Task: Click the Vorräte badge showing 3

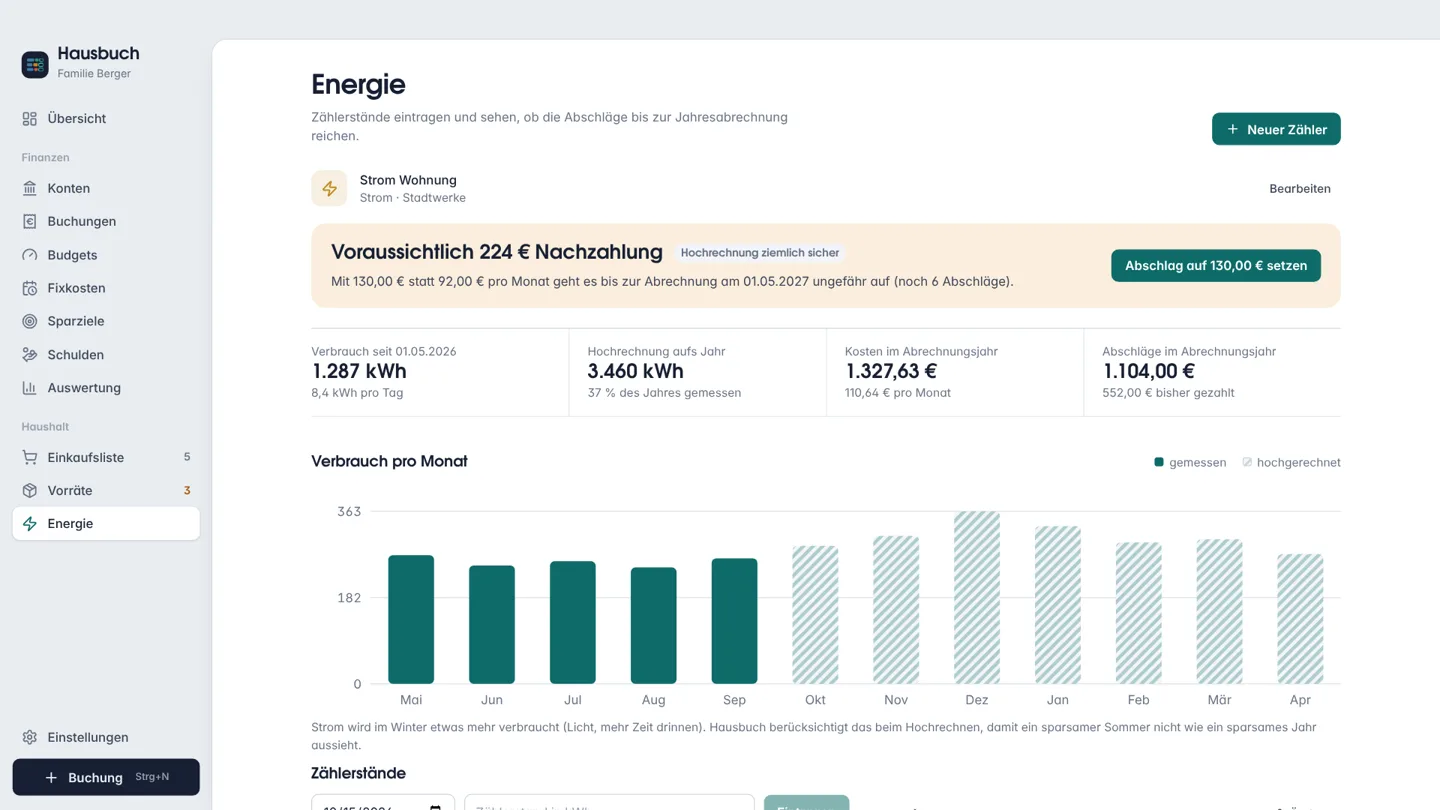Action: point(187,490)
